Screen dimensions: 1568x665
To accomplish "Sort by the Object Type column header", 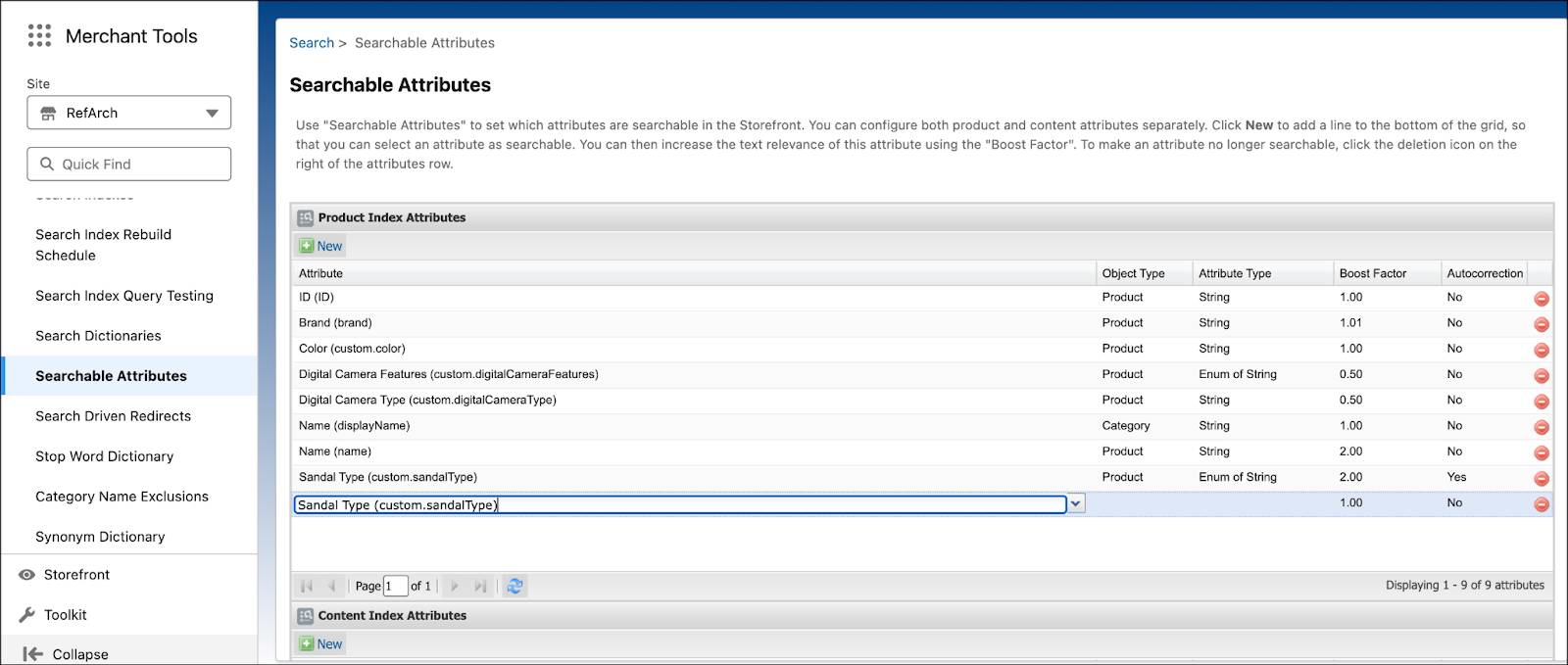I will click(x=1143, y=273).
